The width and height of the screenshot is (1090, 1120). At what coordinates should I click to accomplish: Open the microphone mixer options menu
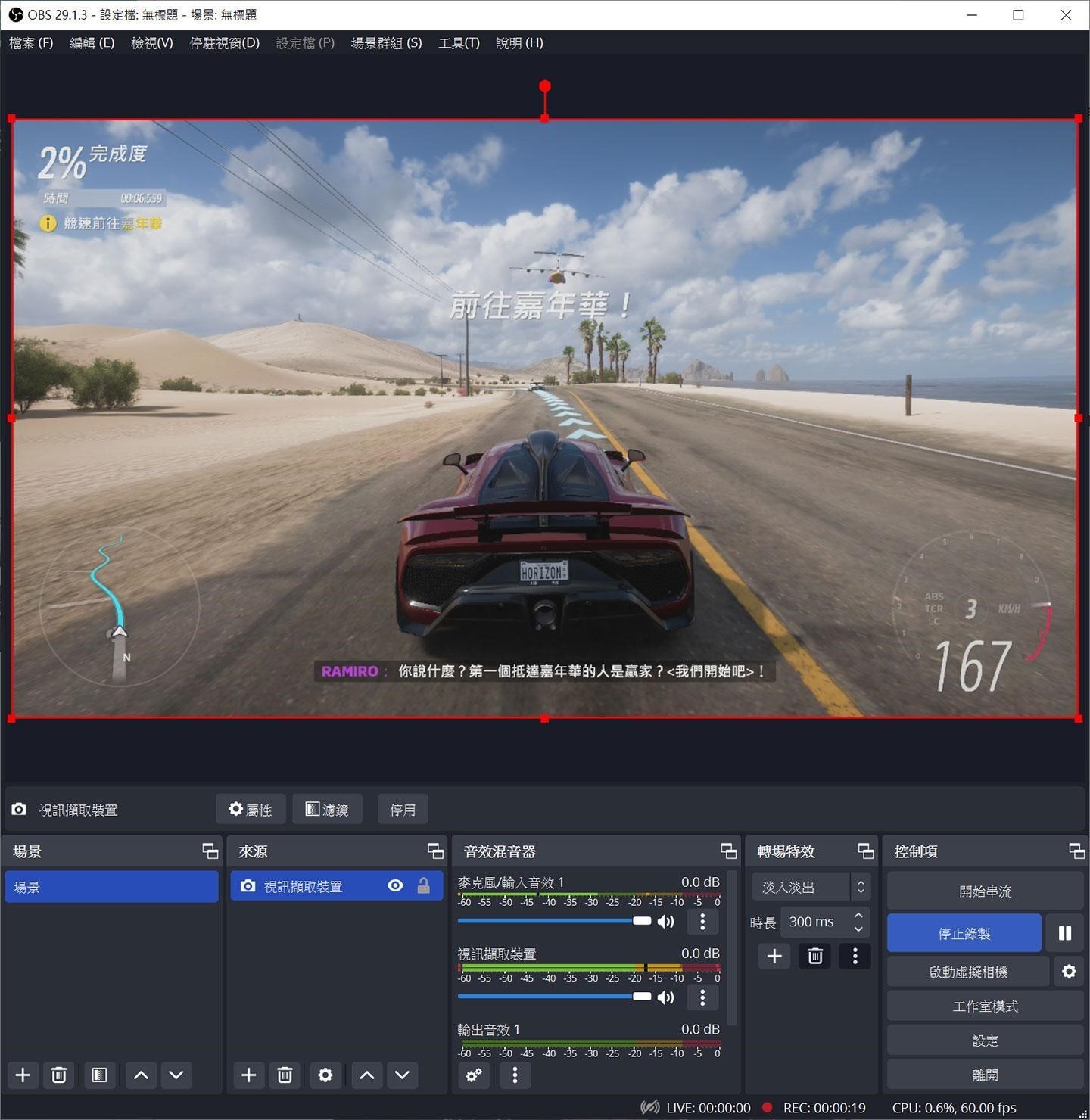coord(702,922)
